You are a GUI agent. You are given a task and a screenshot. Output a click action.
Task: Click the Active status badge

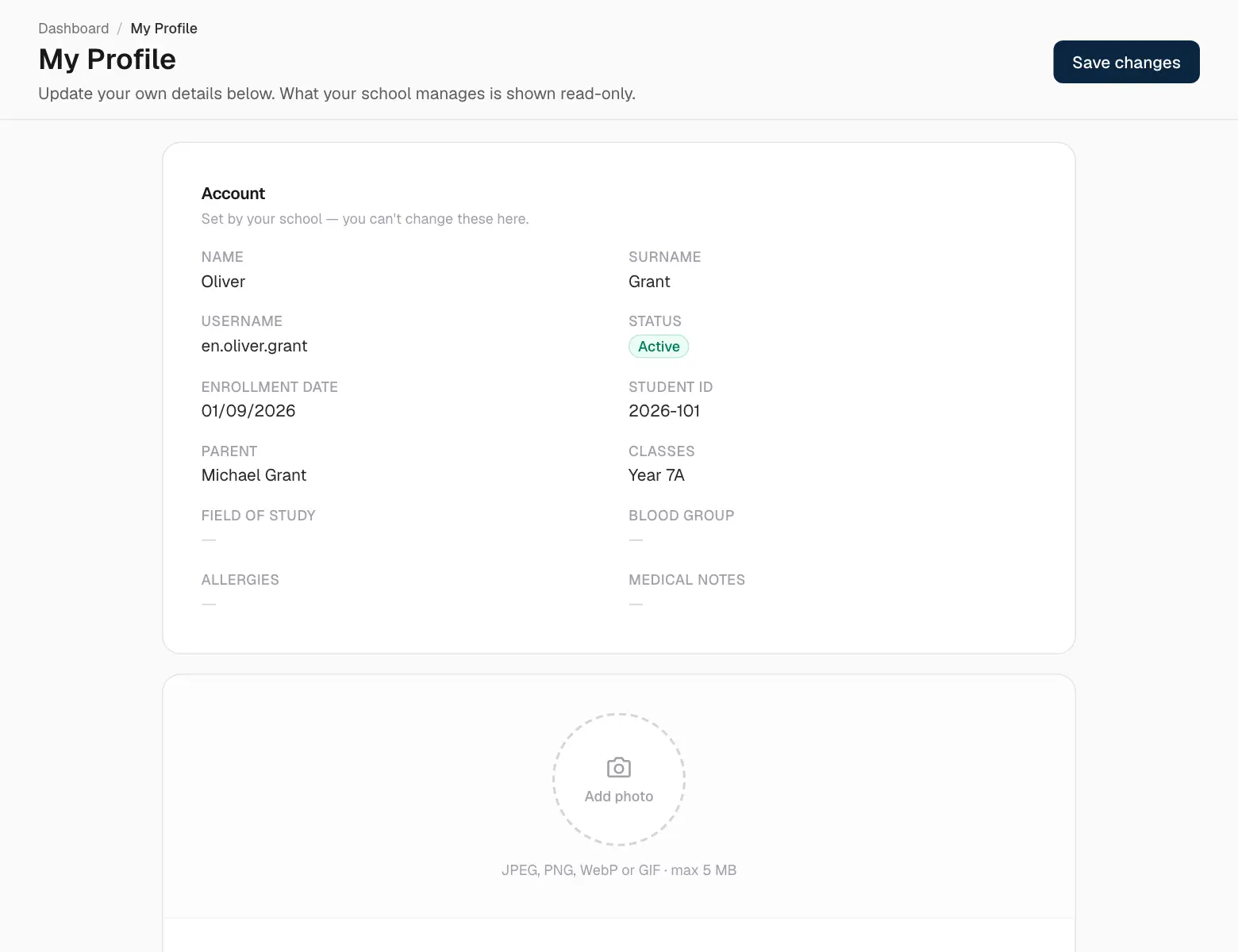pyautogui.click(x=659, y=347)
